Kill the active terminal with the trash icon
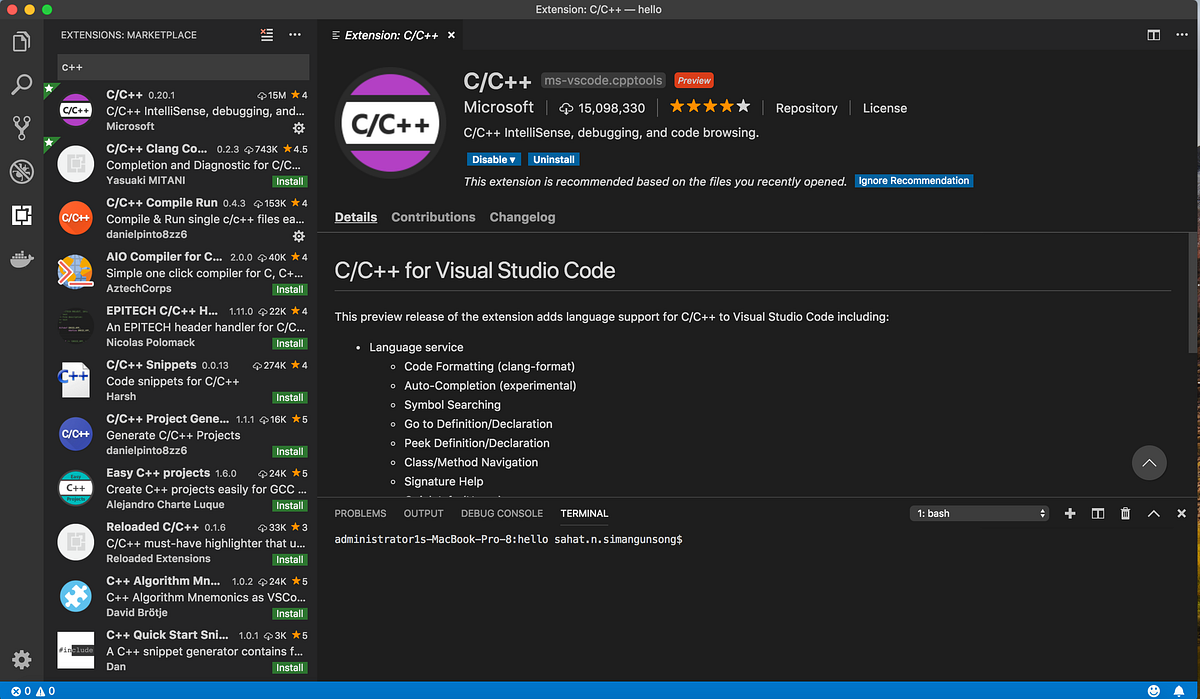1200x699 pixels. pyautogui.click(x=1125, y=513)
